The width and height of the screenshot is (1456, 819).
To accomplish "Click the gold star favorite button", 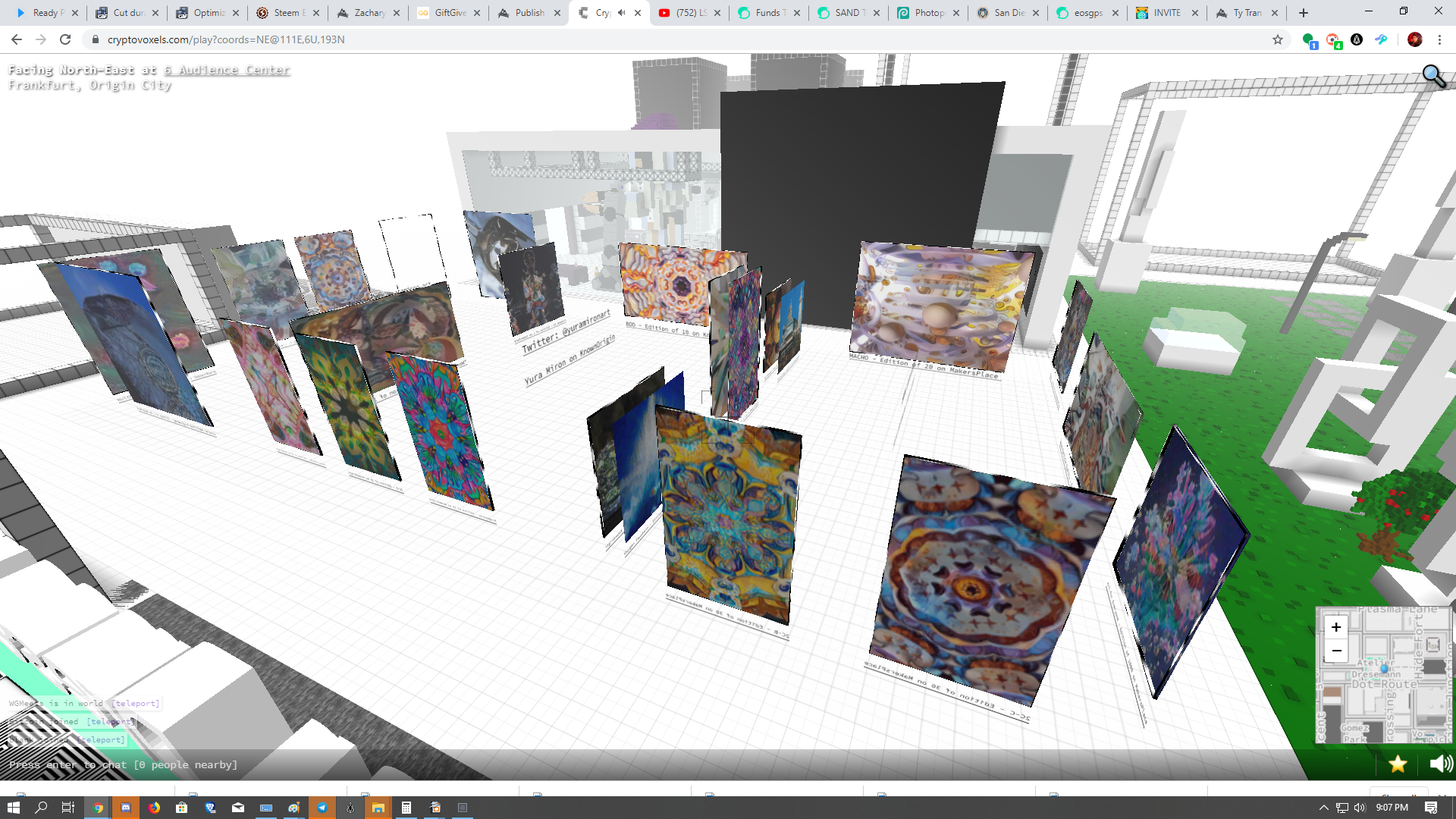I will [1398, 764].
